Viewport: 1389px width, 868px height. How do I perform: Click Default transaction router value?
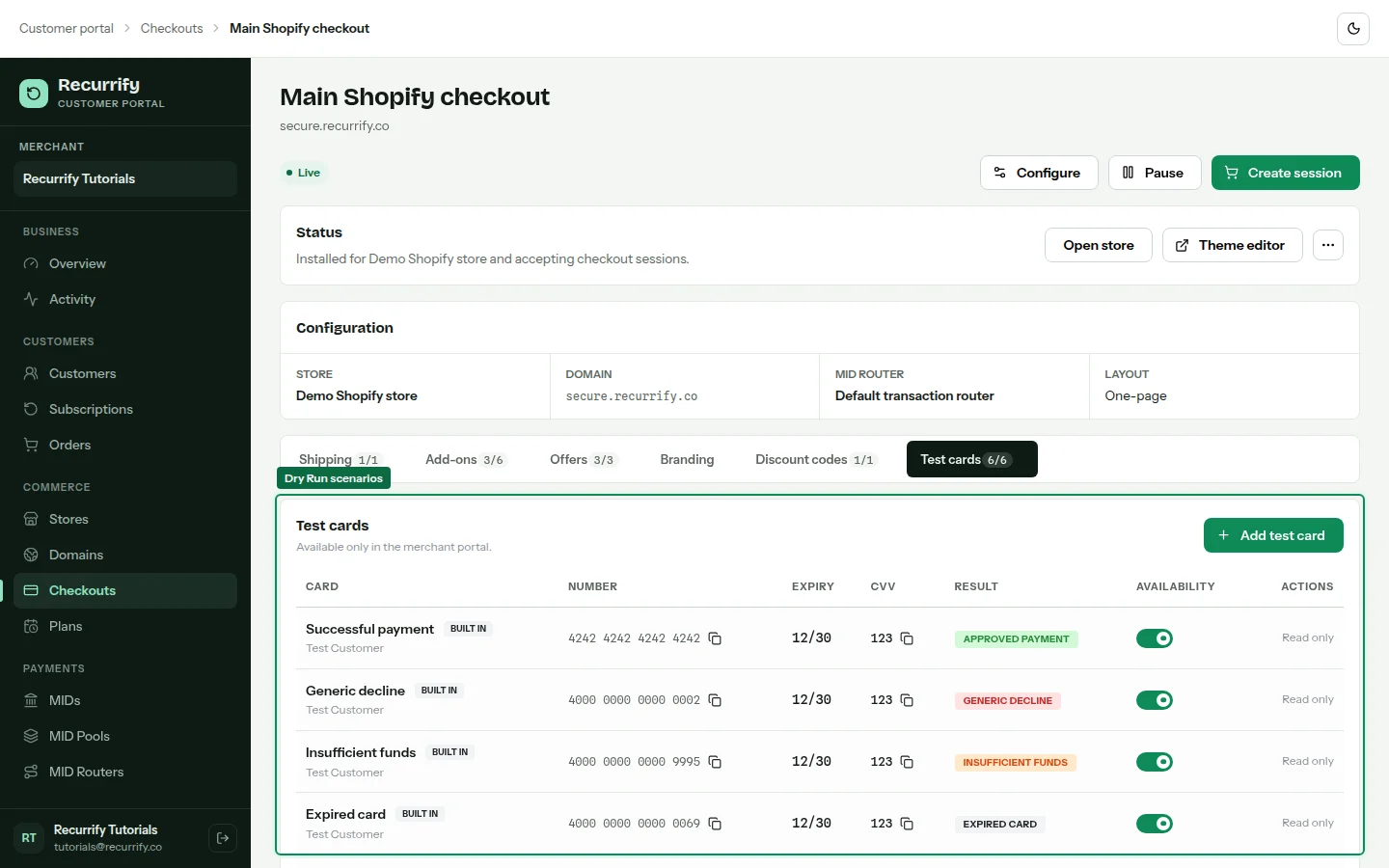click(914, 395)
